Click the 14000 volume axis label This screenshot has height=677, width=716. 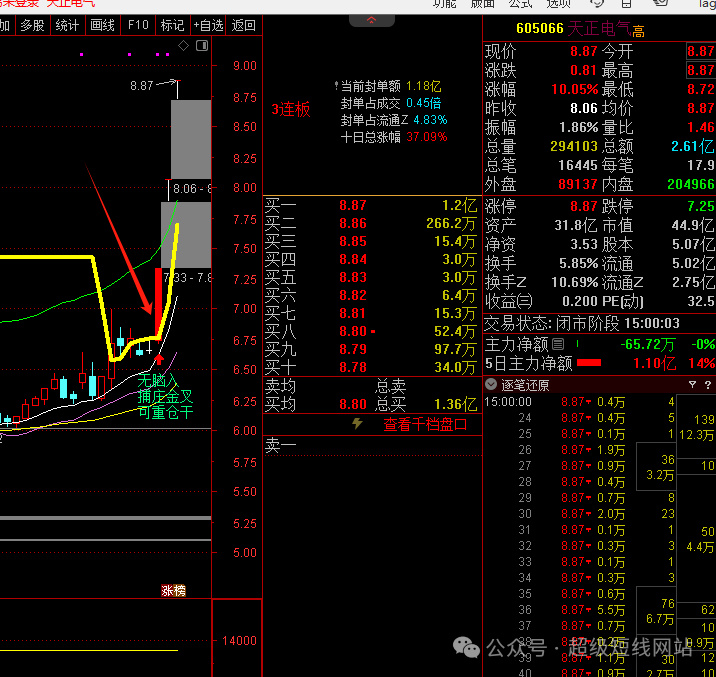239,640
